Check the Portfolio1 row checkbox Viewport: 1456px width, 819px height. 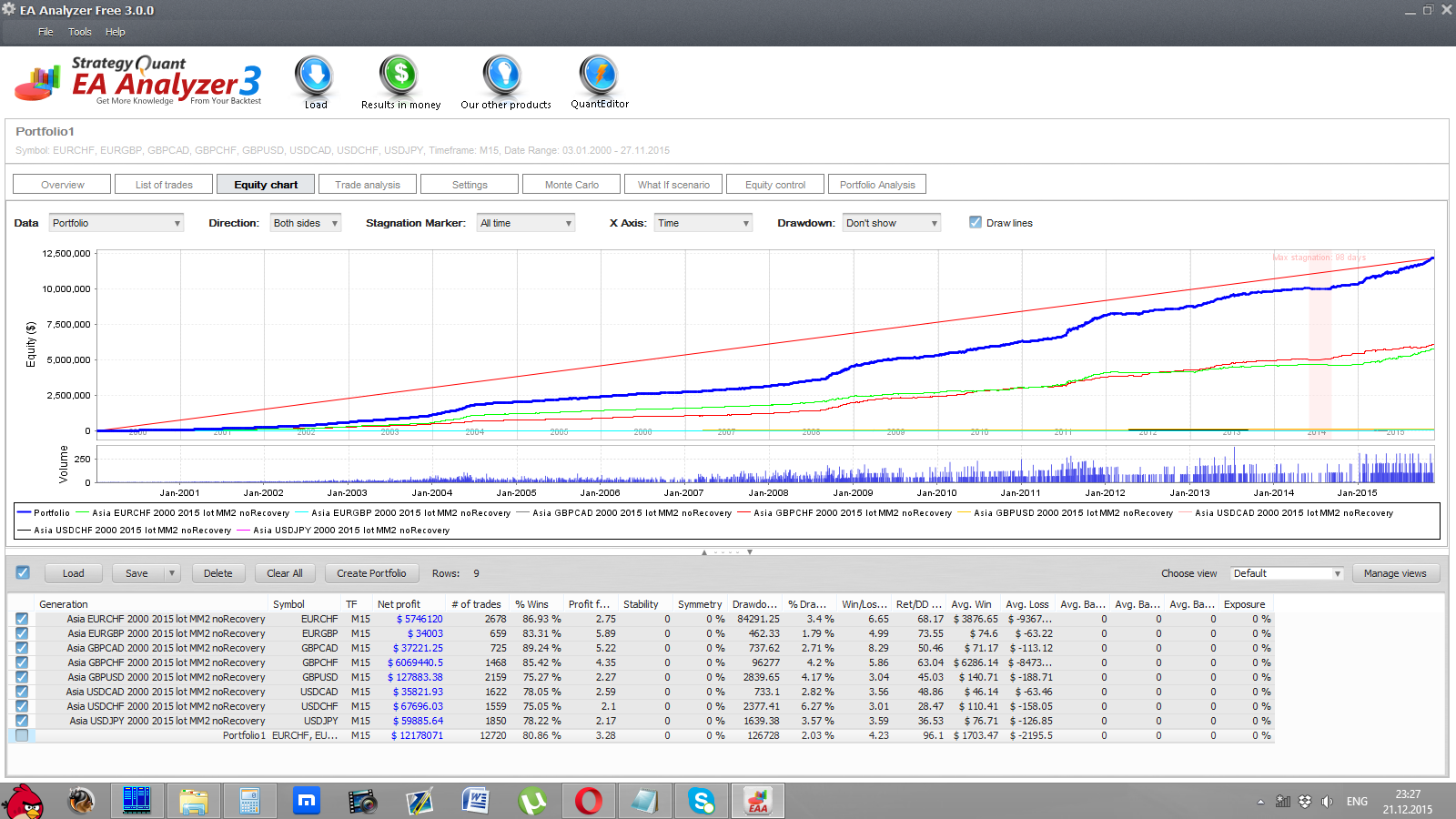click(22, 735)
